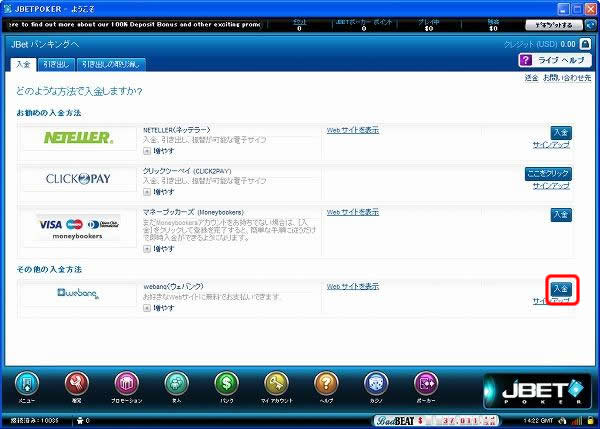Image resolution: width=600 pixels, height=429 pixels.
Task: Click the ここをクリック button for CLICK2PAY
Action: [x=548, y=174]
